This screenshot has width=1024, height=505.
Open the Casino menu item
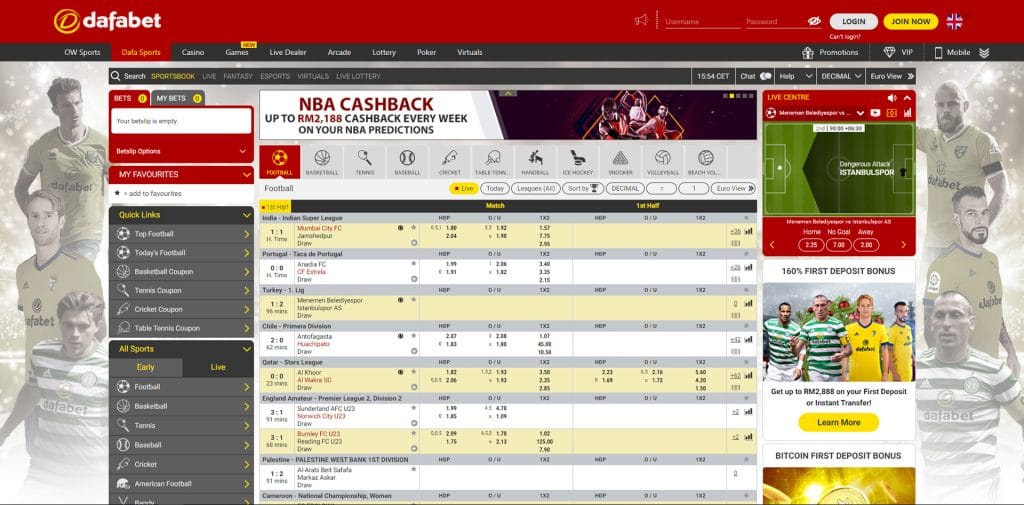193,52
